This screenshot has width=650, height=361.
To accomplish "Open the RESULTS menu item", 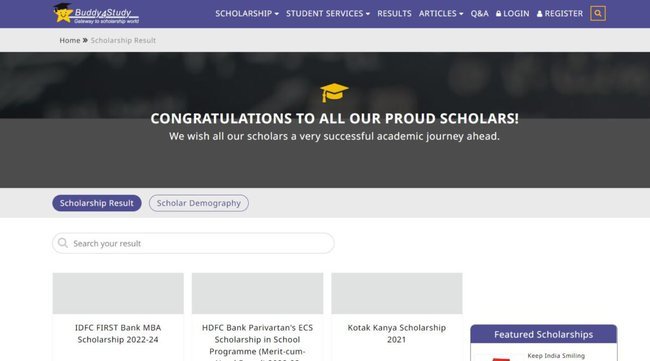I will [394, 13].
